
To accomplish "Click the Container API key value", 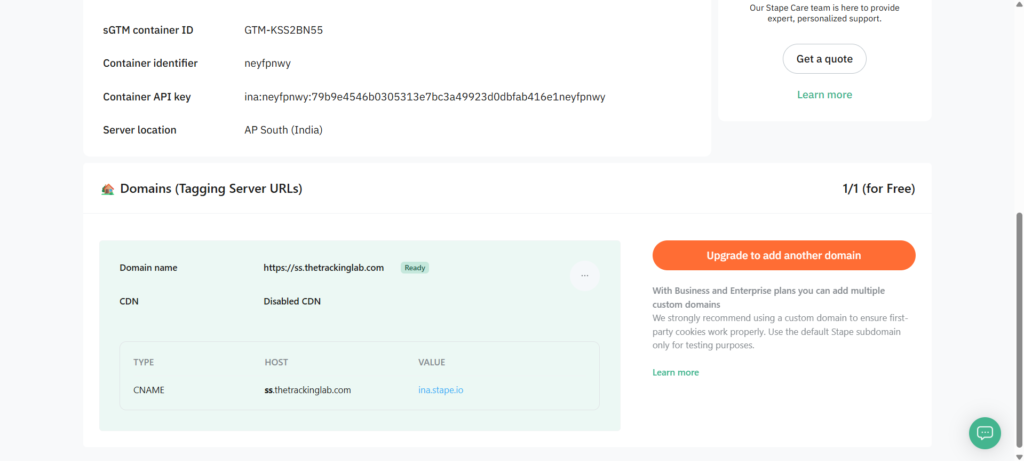I will click(424, 97).
